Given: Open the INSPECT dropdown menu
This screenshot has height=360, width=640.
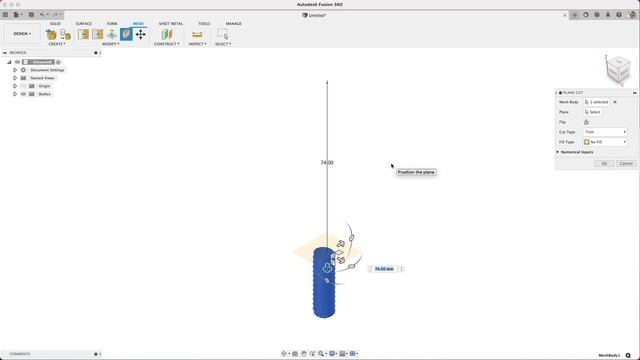Looking at the screenshot, I should [197, 44].
